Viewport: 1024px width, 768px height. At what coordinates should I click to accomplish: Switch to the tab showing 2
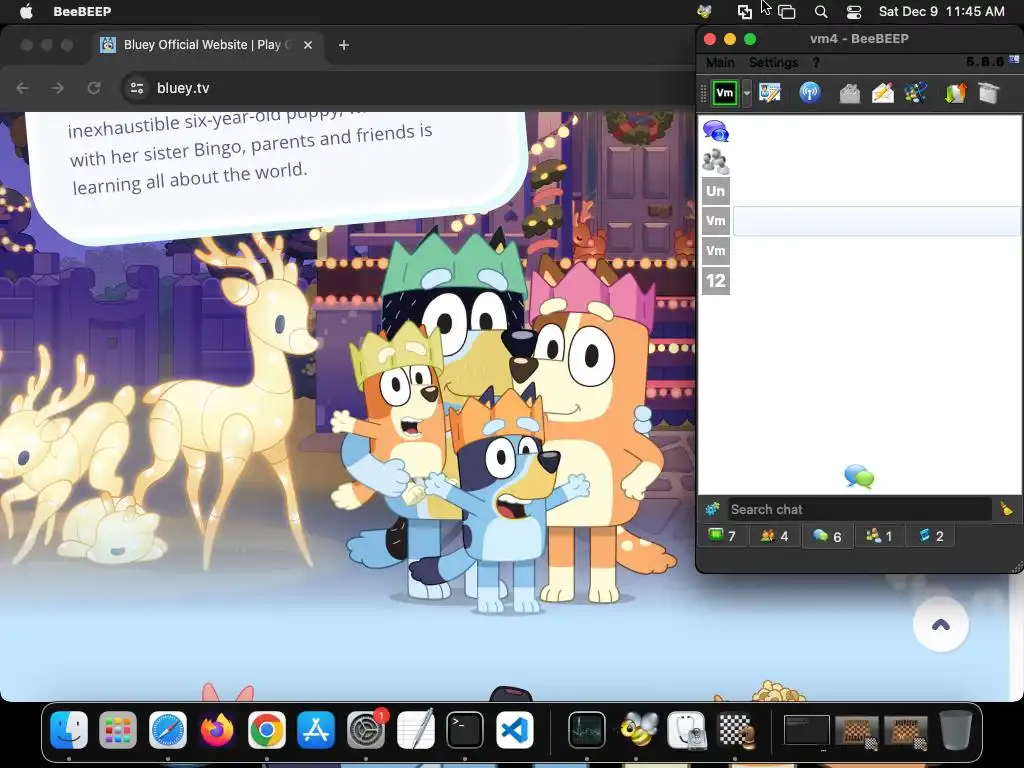[931, 536]
